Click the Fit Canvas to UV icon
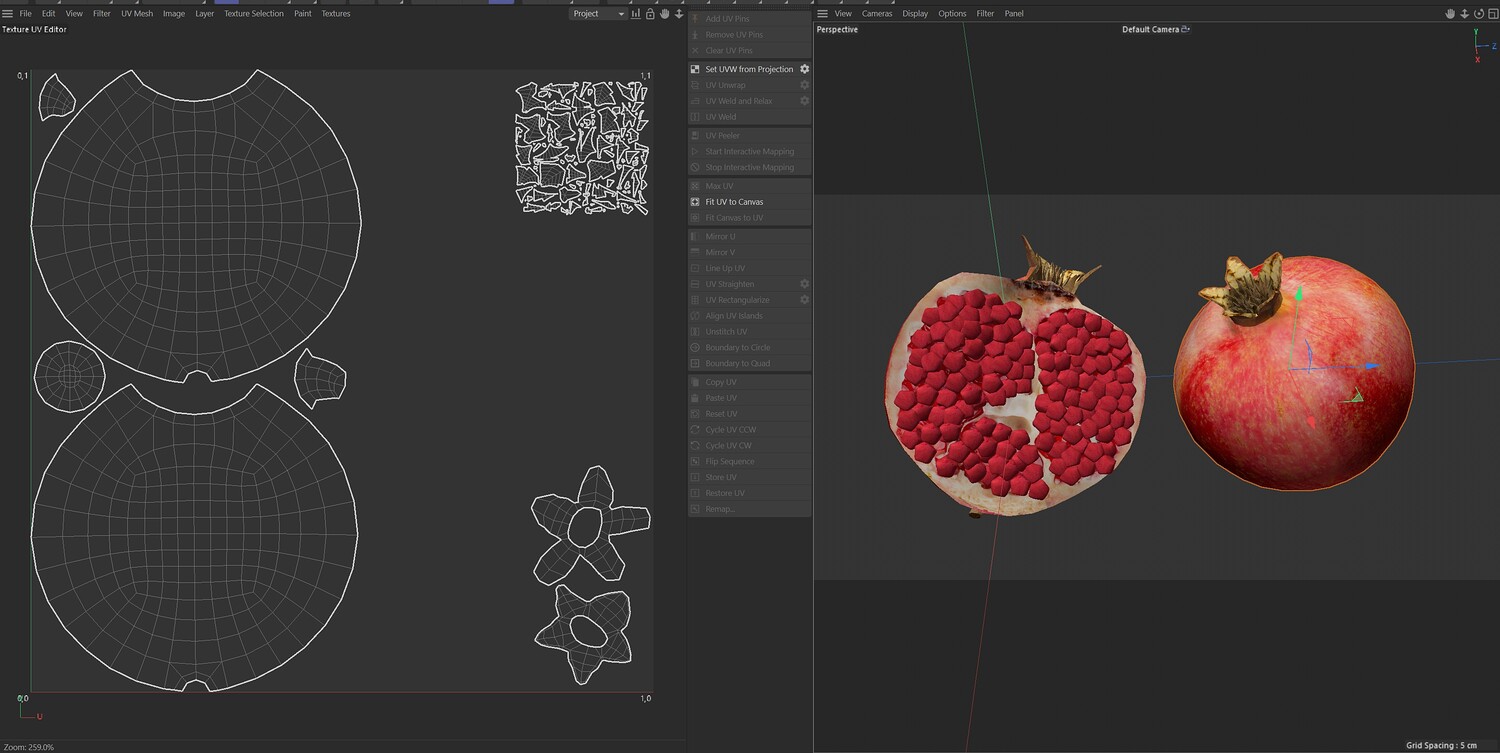The image size is (1500, 753). click(x=696, y=218)
